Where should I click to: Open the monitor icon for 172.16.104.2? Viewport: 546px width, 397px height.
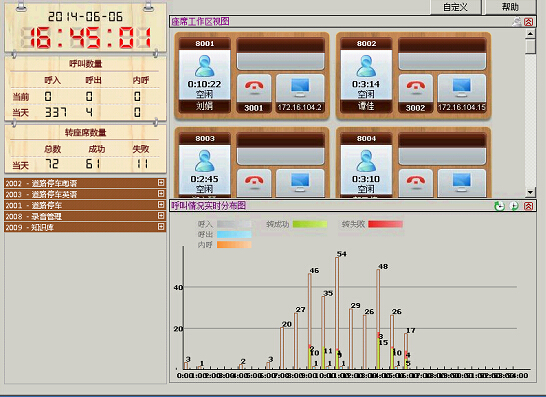point(300,87)
